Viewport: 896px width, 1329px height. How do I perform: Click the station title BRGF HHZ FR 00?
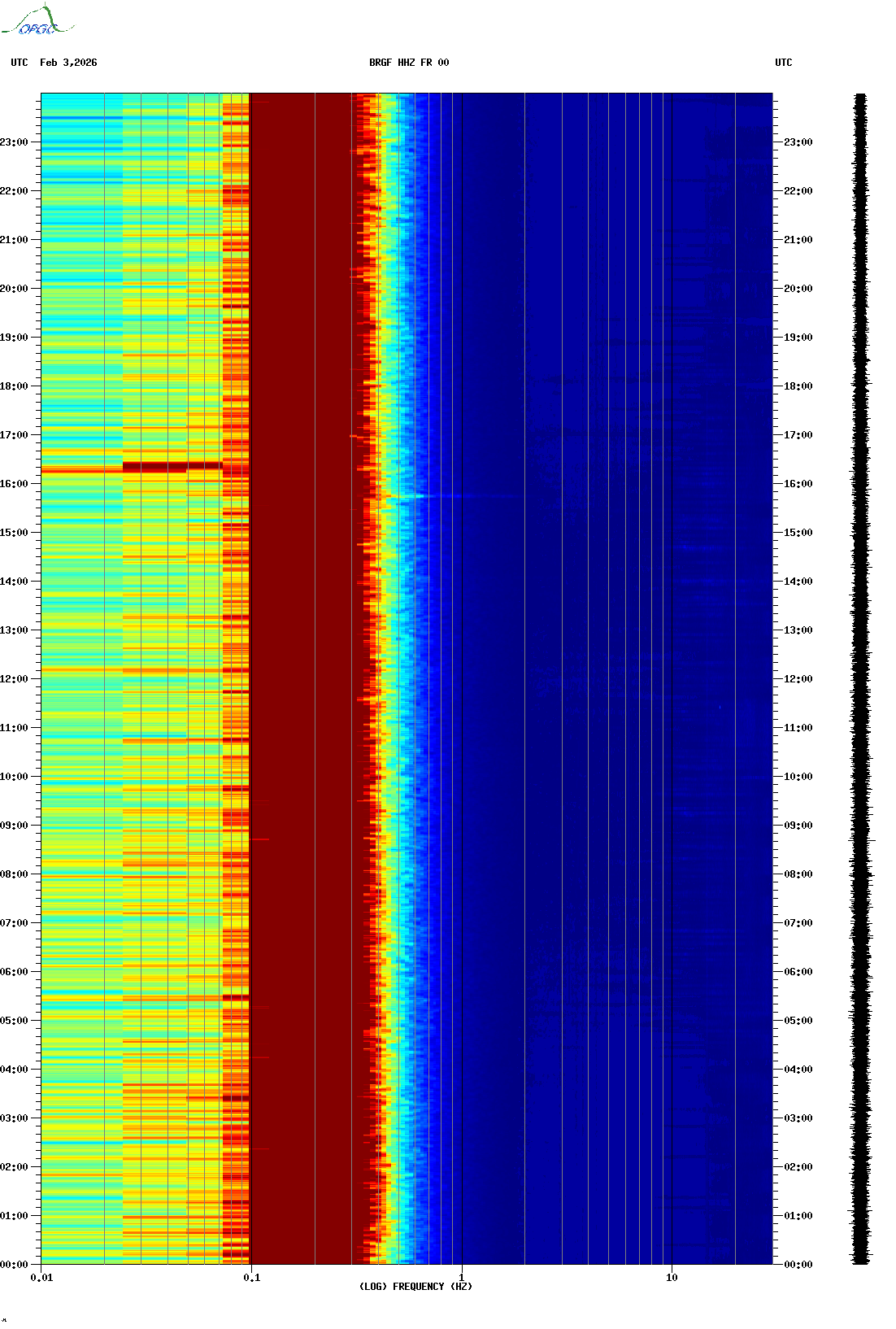(408, 63)
